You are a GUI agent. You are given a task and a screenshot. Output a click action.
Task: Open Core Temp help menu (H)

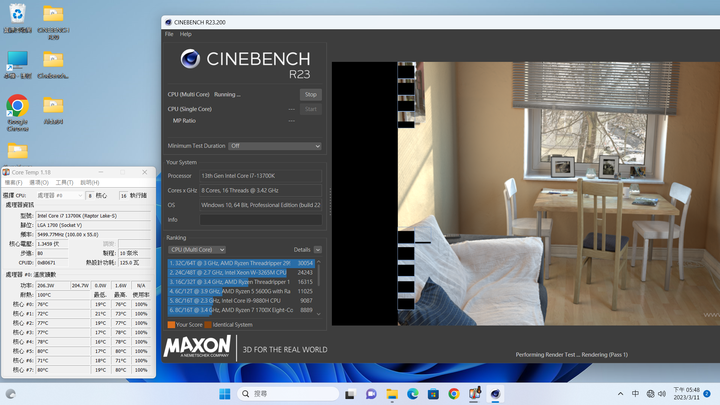90,183
